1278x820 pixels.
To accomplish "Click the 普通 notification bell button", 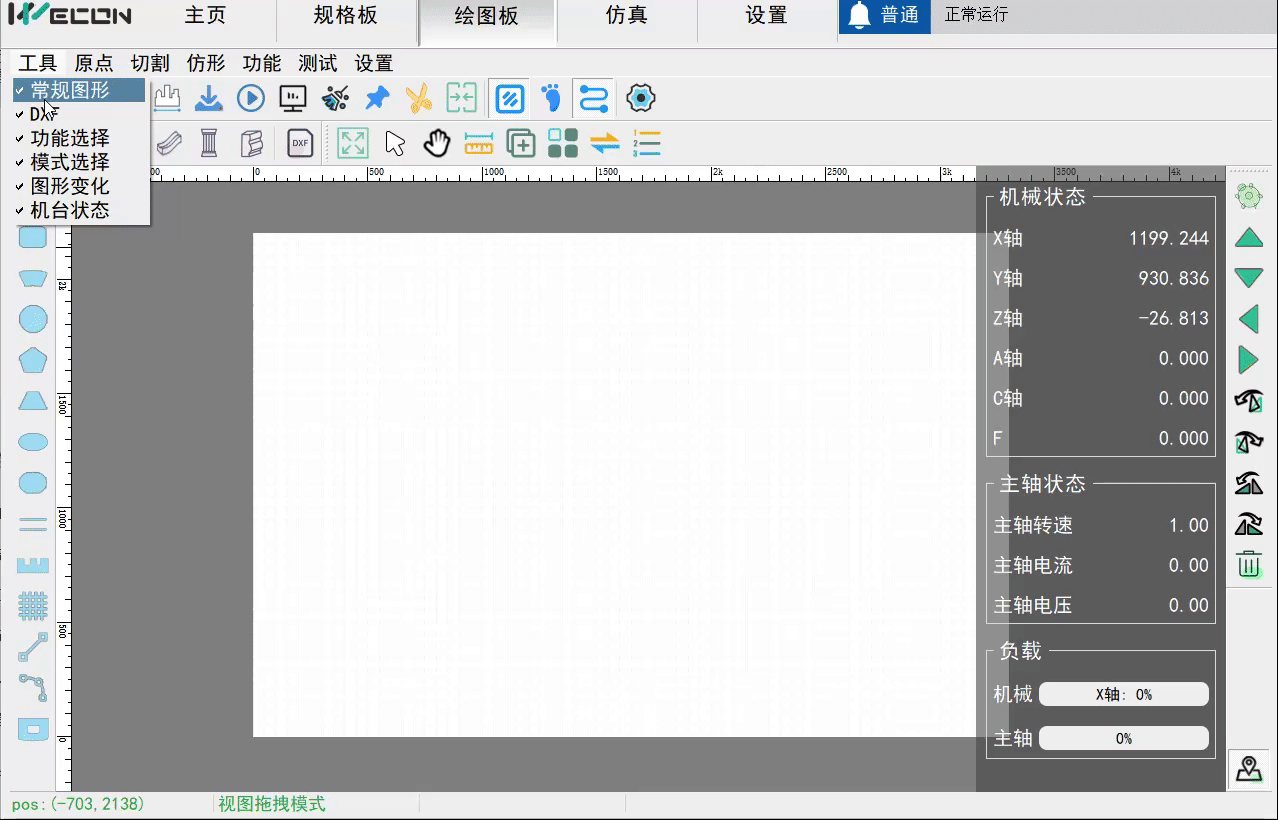I will pos(884,15).
